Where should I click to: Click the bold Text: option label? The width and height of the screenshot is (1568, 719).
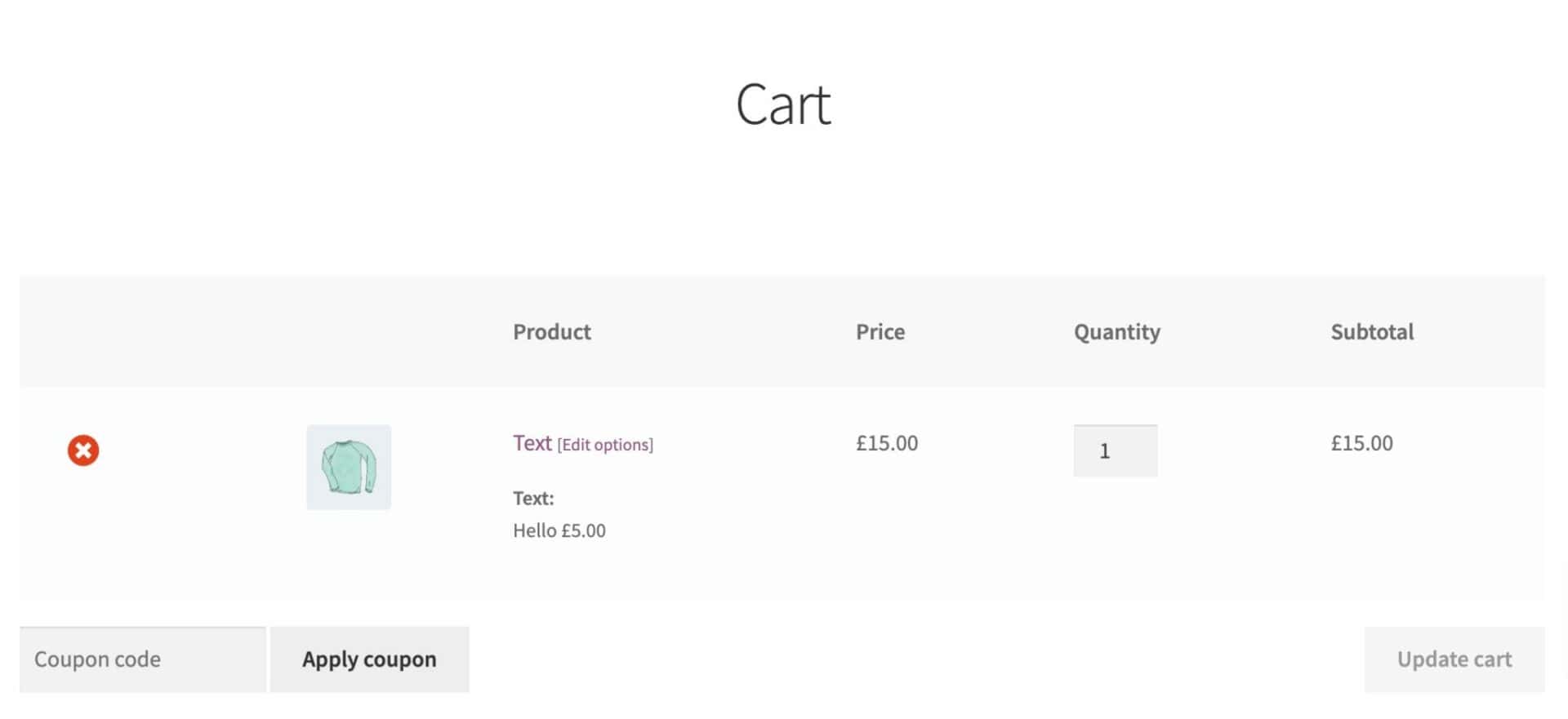tap(533, 499)
